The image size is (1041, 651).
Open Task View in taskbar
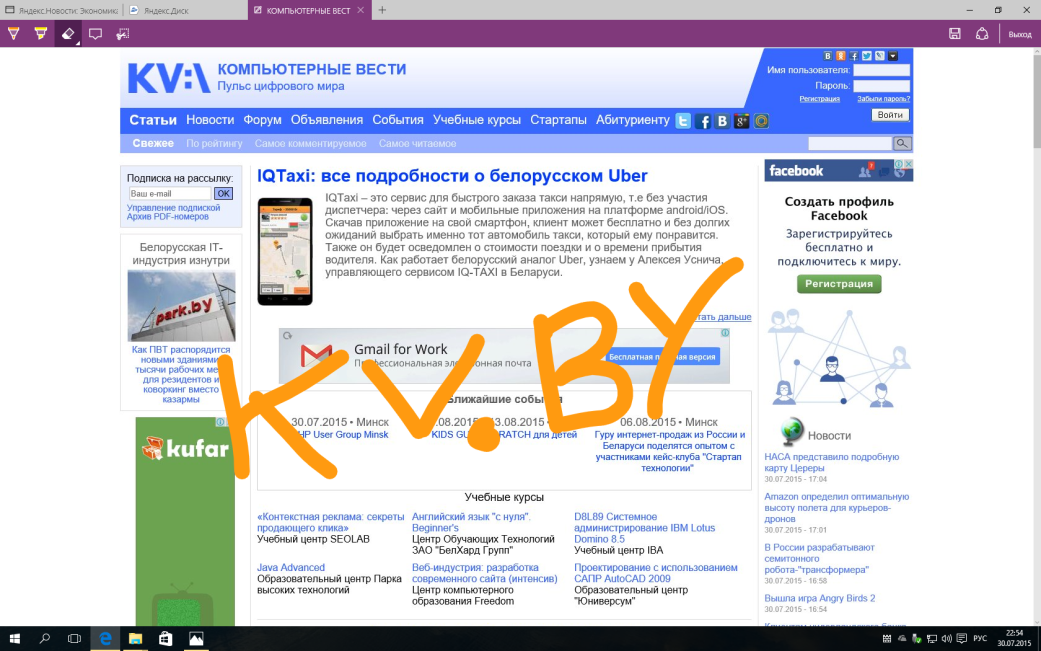point(74,638)
